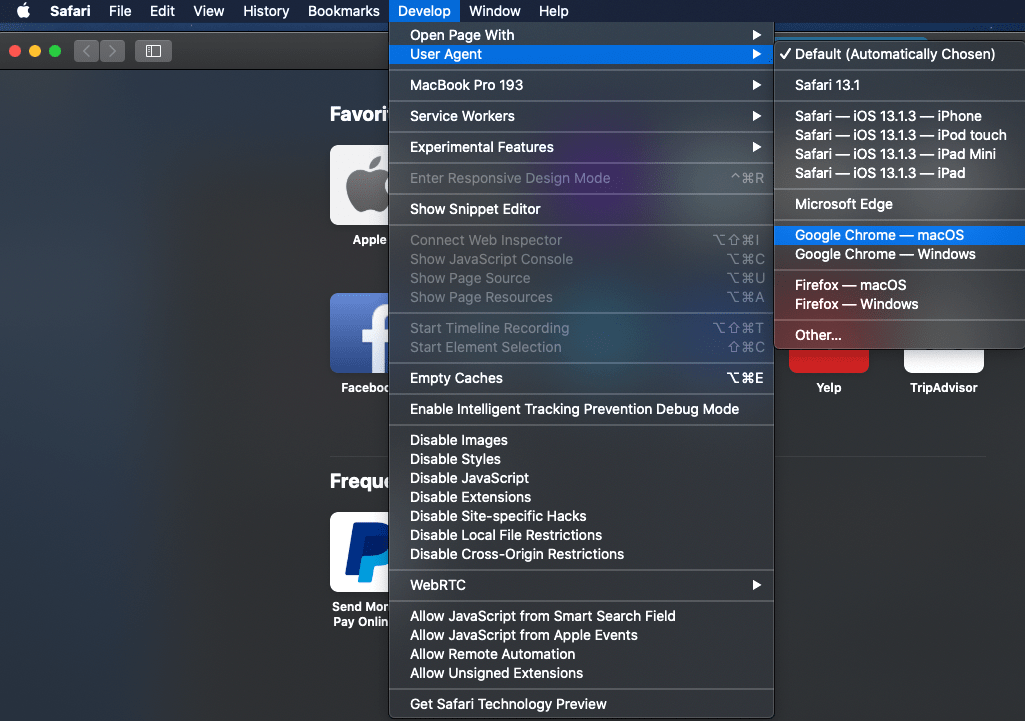1025x721 pixels.
Task: Open the Help menu
Action: pyautogui.click(x=554, y=11)
